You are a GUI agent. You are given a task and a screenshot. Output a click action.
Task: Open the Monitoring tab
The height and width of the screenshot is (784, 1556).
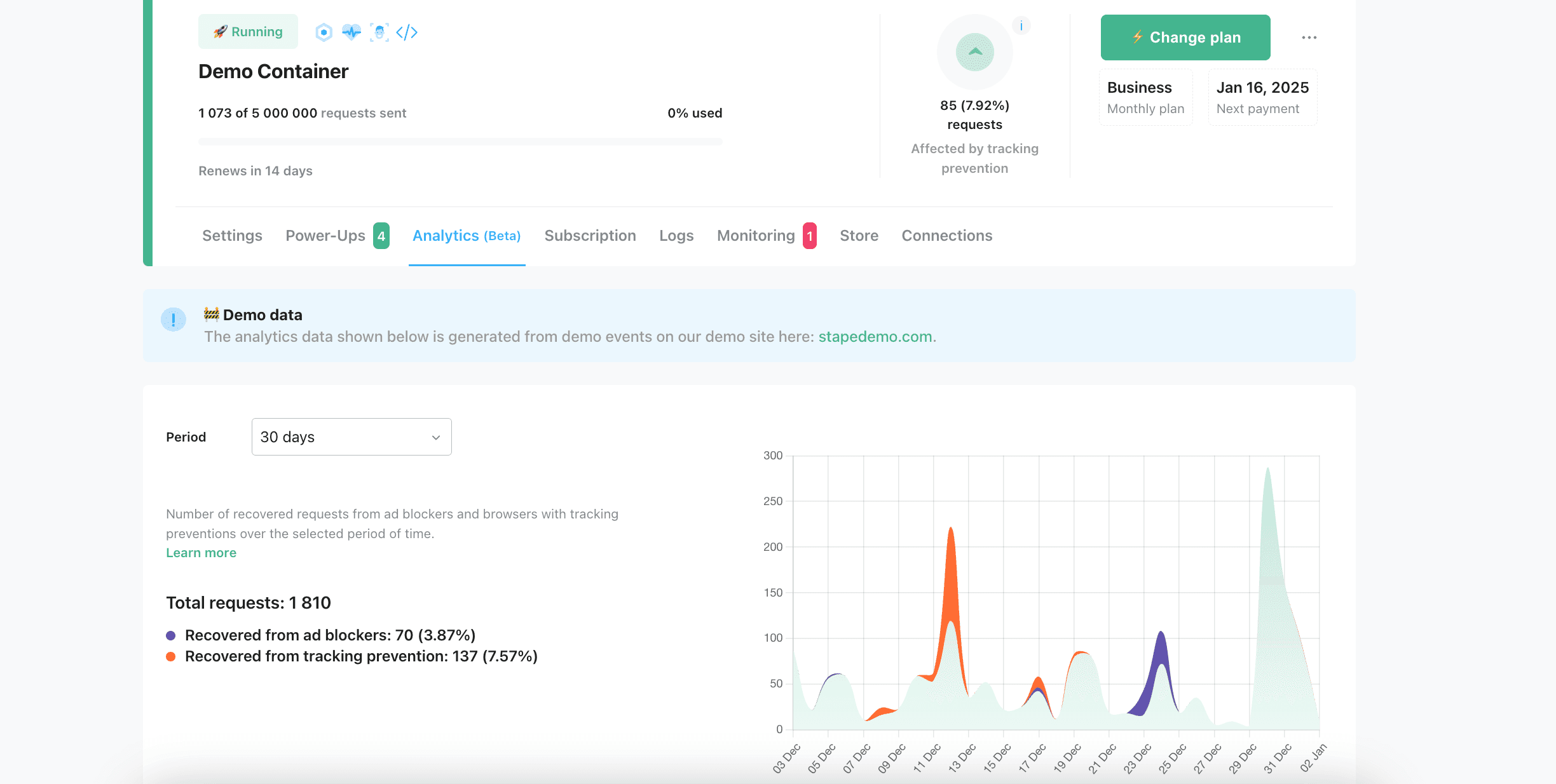click(x=756, y=236)
